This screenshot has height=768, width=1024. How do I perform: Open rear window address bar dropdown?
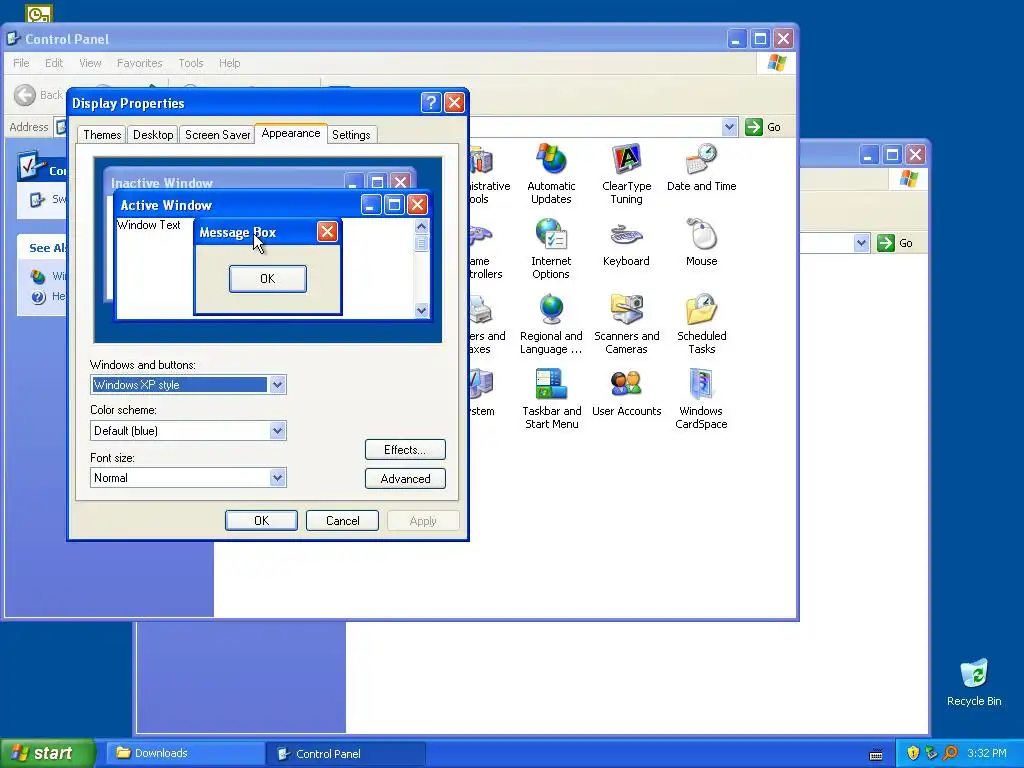pyautogui.click(x=861, y=243)
